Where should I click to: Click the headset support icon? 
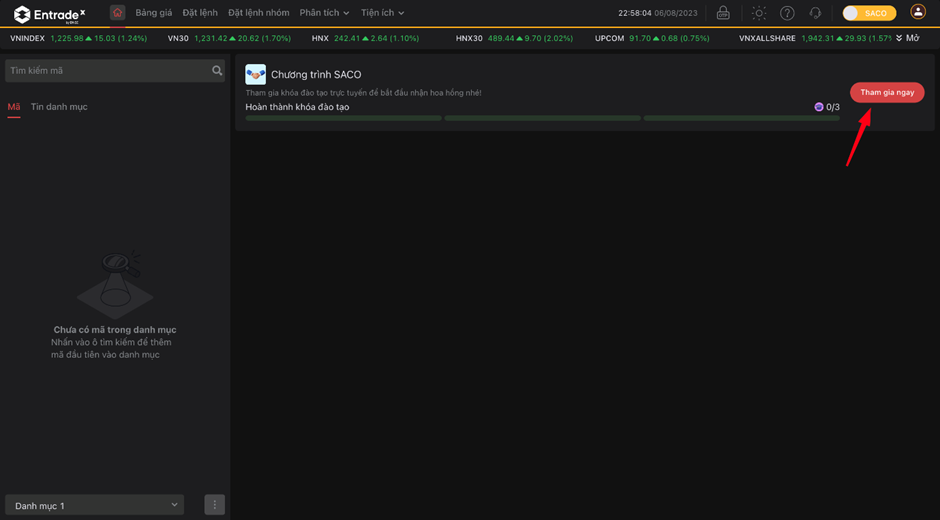coord(815,13)
